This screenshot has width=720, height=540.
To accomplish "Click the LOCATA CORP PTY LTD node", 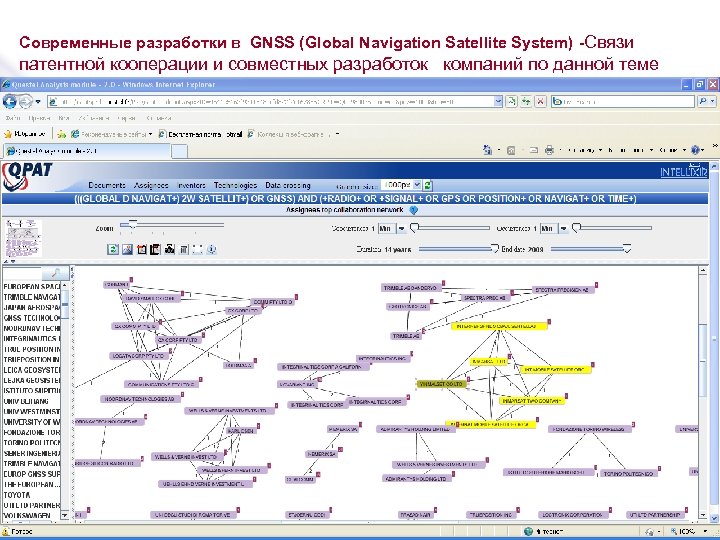I will click(x=140, y=355).
